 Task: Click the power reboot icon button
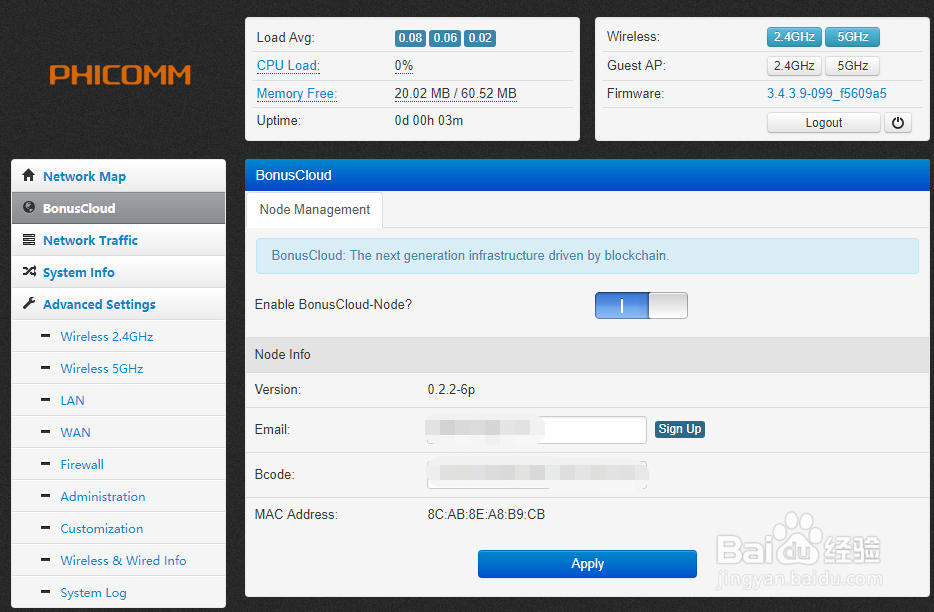898,123
